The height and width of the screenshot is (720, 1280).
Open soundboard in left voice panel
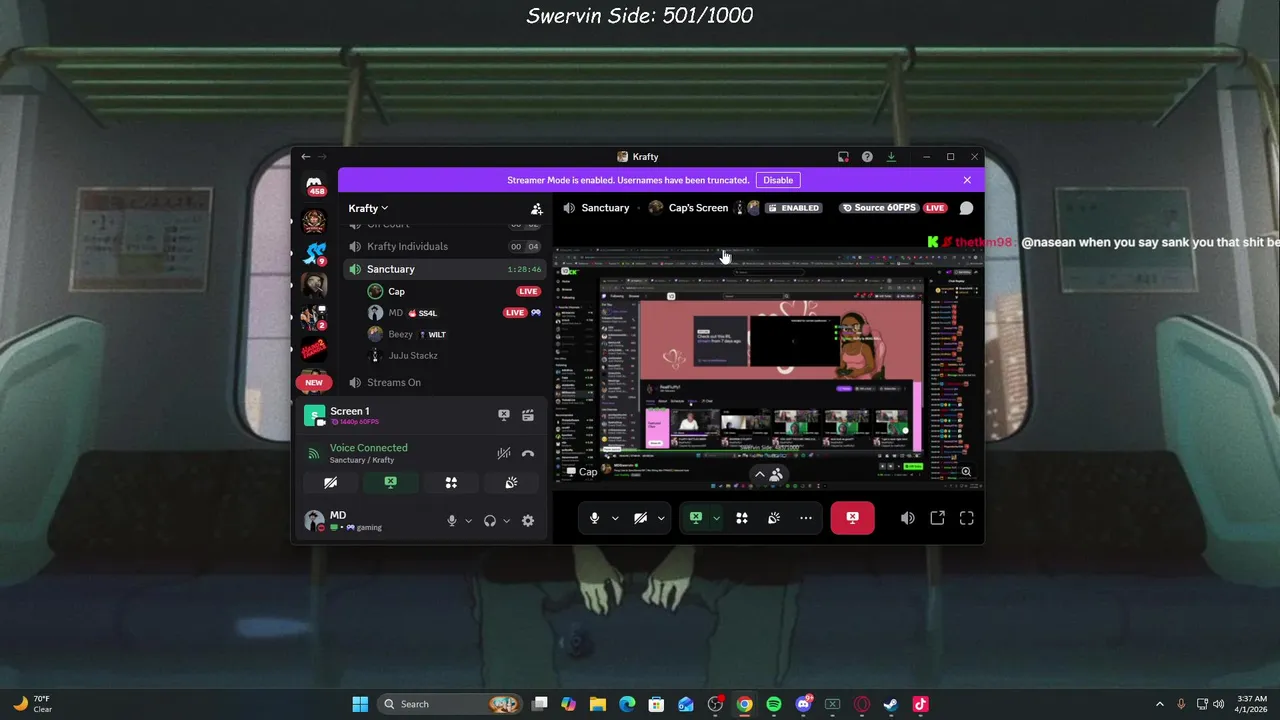[511, 482]
